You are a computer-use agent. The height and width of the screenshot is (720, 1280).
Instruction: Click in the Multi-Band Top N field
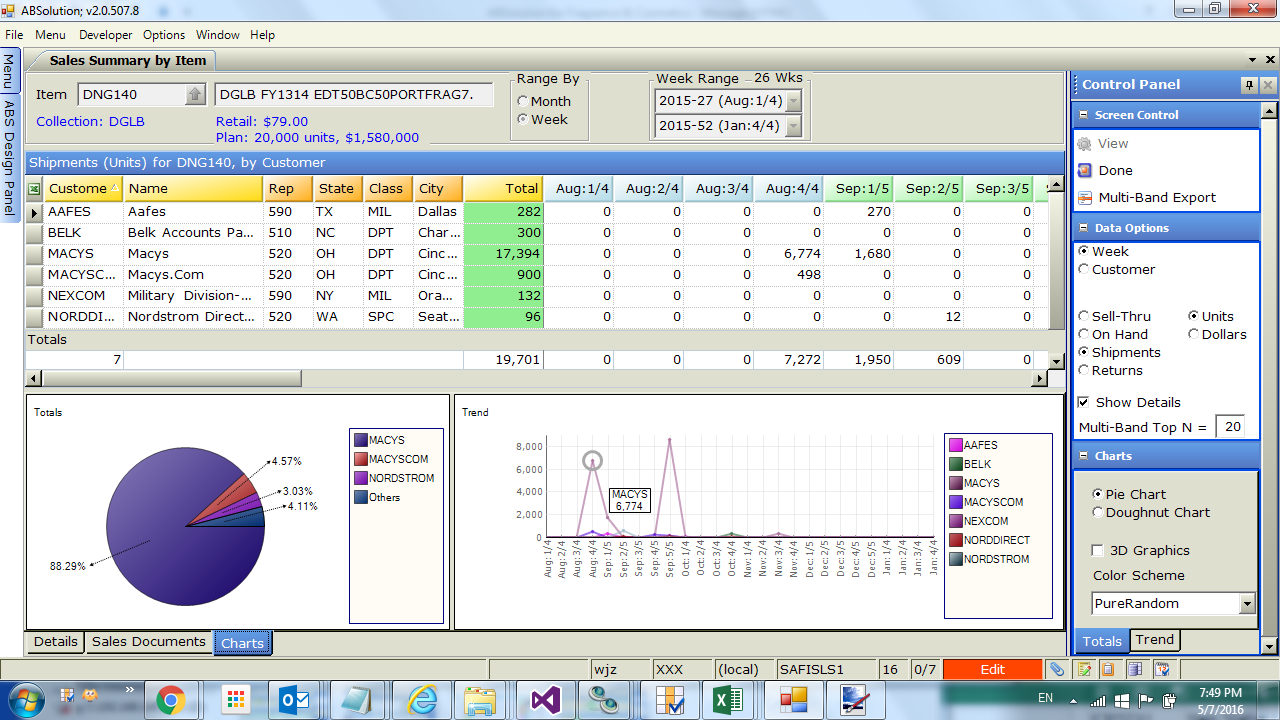point(1230,427)
